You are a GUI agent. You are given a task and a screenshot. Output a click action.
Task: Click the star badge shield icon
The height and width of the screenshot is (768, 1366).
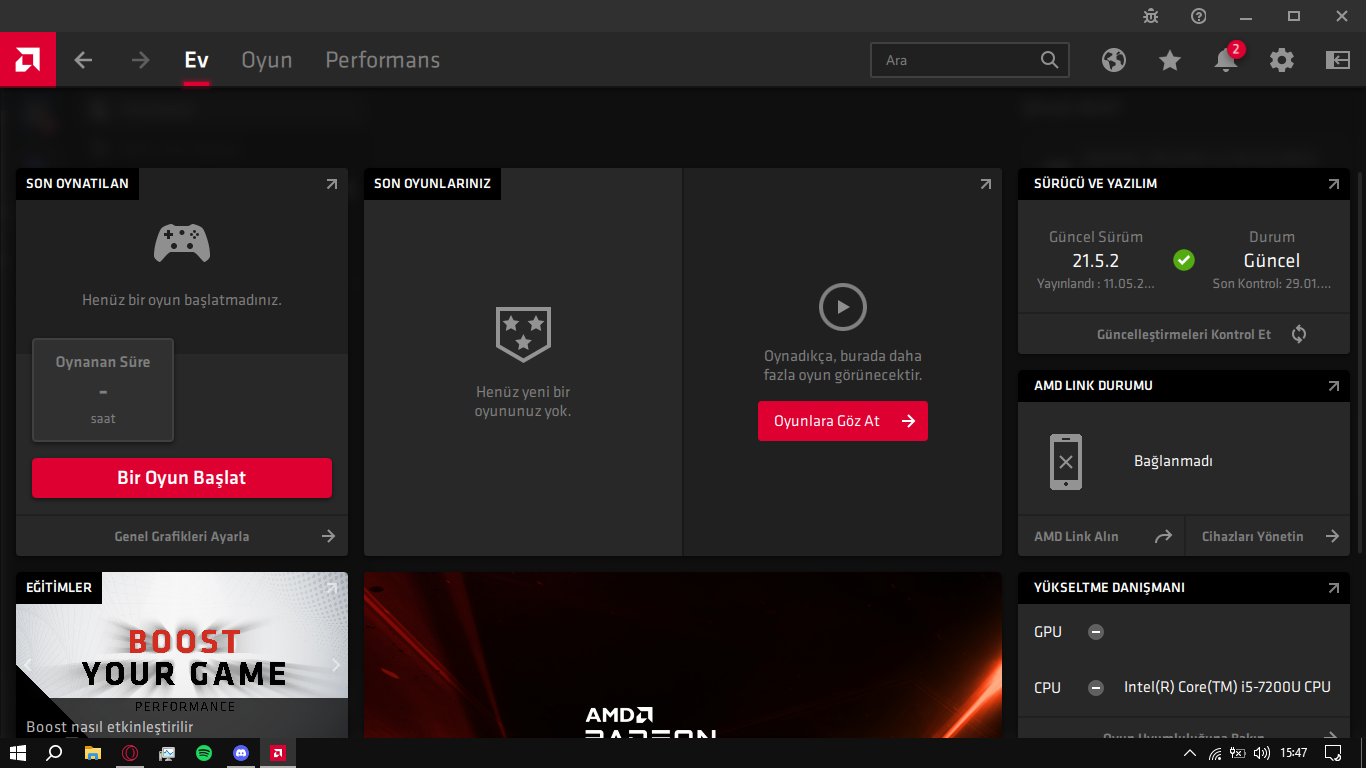523,334
